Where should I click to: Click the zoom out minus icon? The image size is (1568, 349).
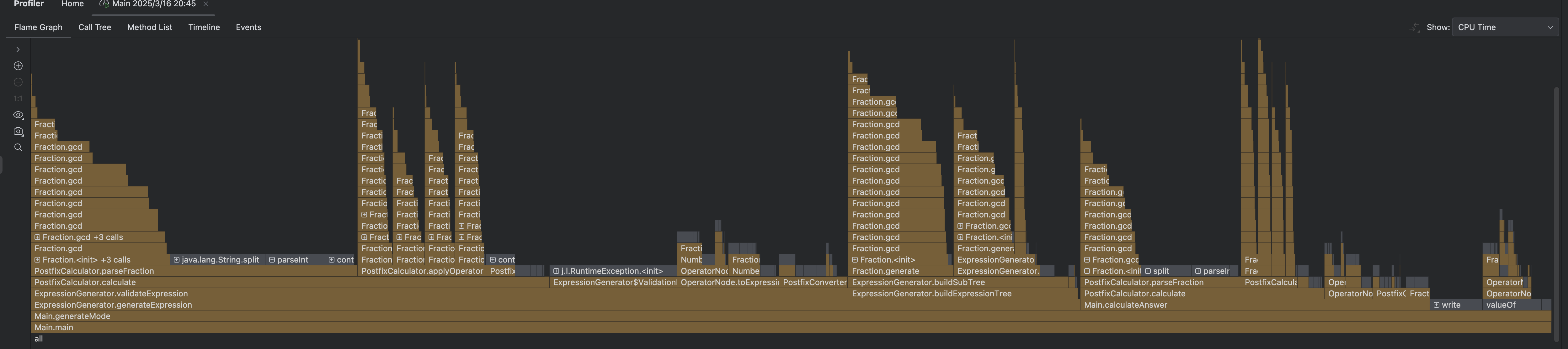click(x=18, y=82)
